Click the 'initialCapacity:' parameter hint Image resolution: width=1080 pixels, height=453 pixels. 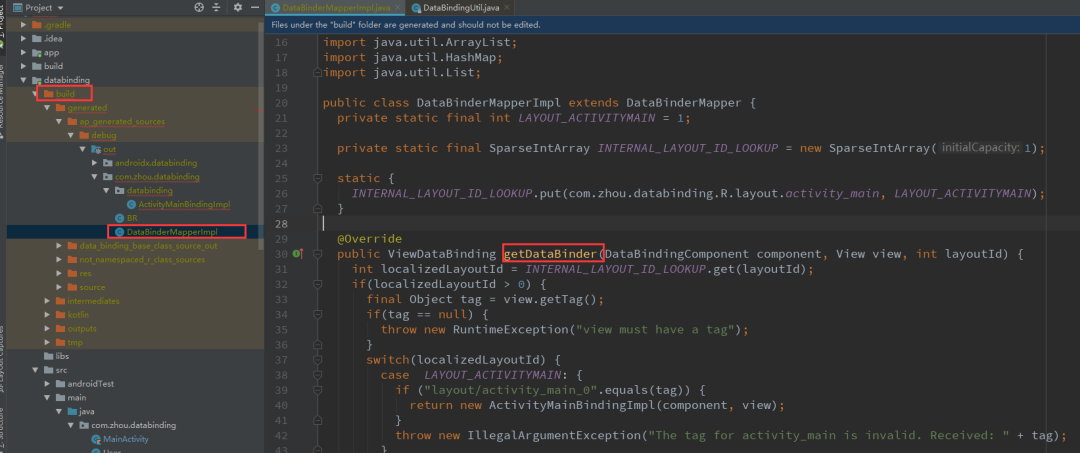[x=982, y=147]
